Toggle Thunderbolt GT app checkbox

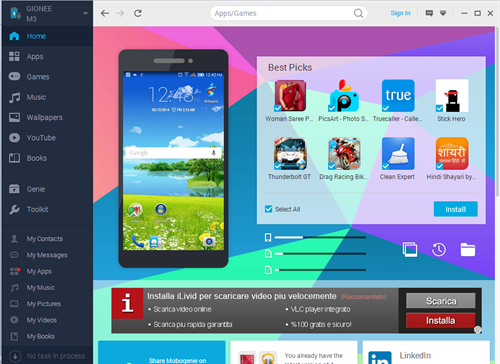click(x=278, y=166)
